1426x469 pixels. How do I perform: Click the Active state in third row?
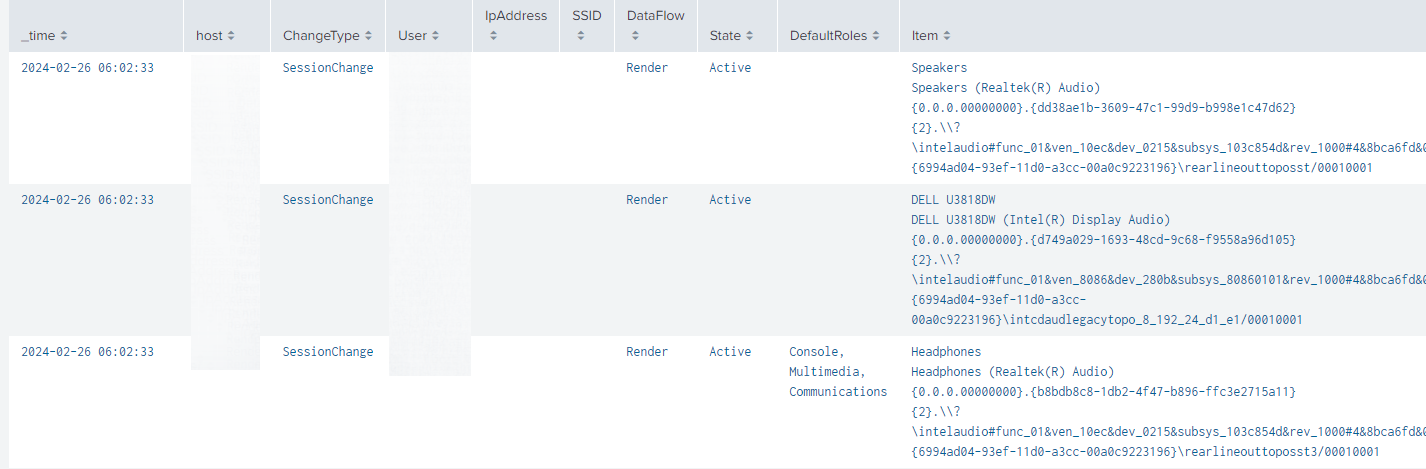click(x=730, y=352)
